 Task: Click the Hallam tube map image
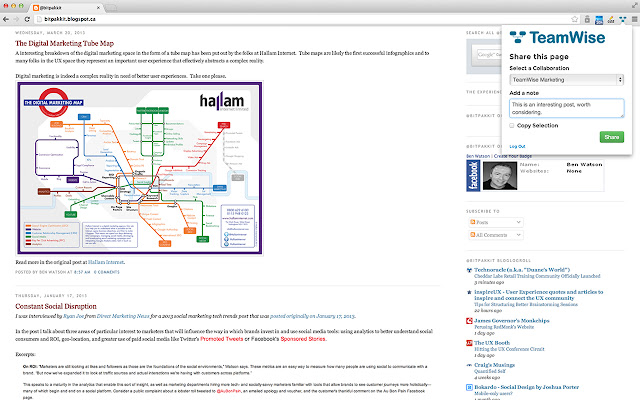click(140, 168)
